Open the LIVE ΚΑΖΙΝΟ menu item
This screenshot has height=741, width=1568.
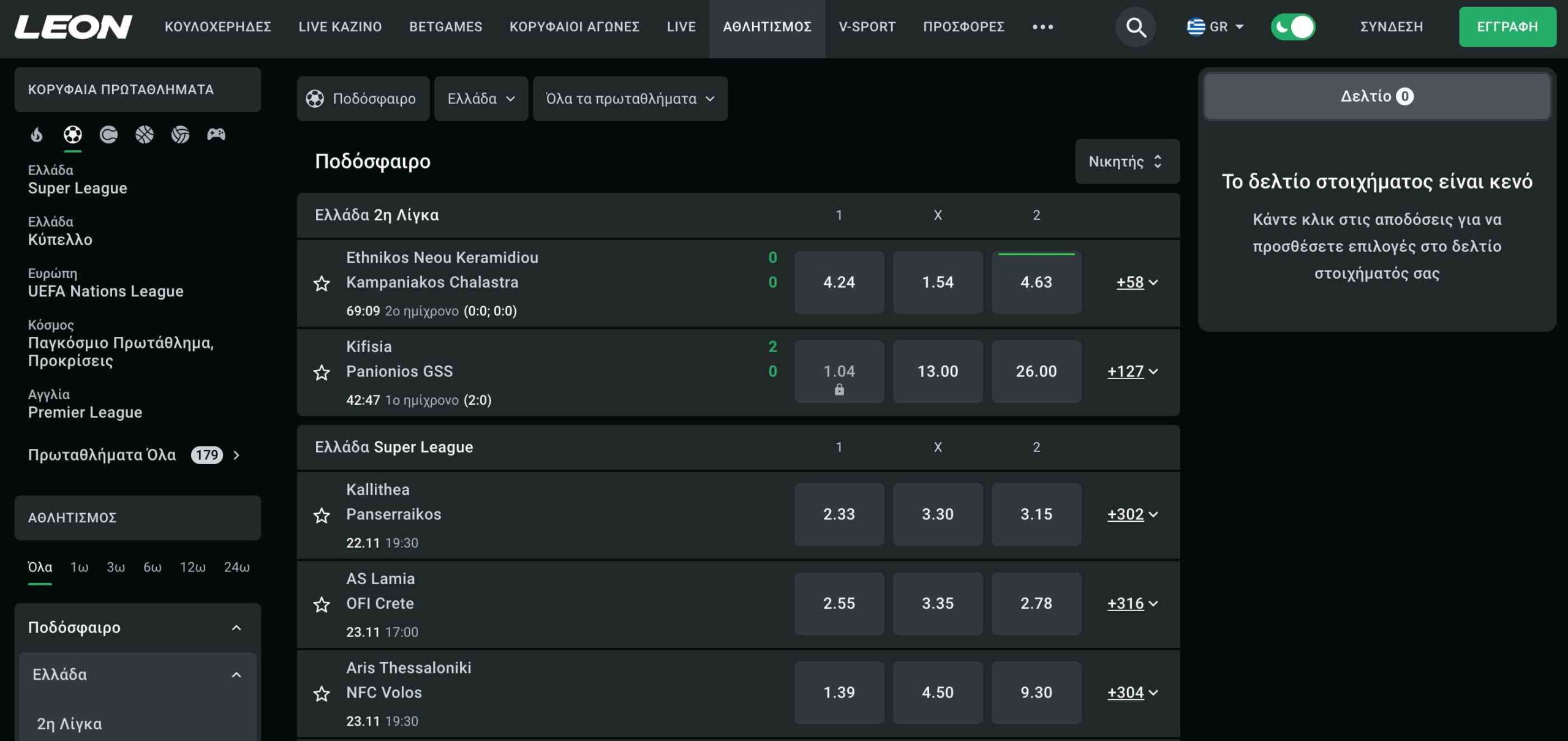pyautogui.click(x=340, y=27)
